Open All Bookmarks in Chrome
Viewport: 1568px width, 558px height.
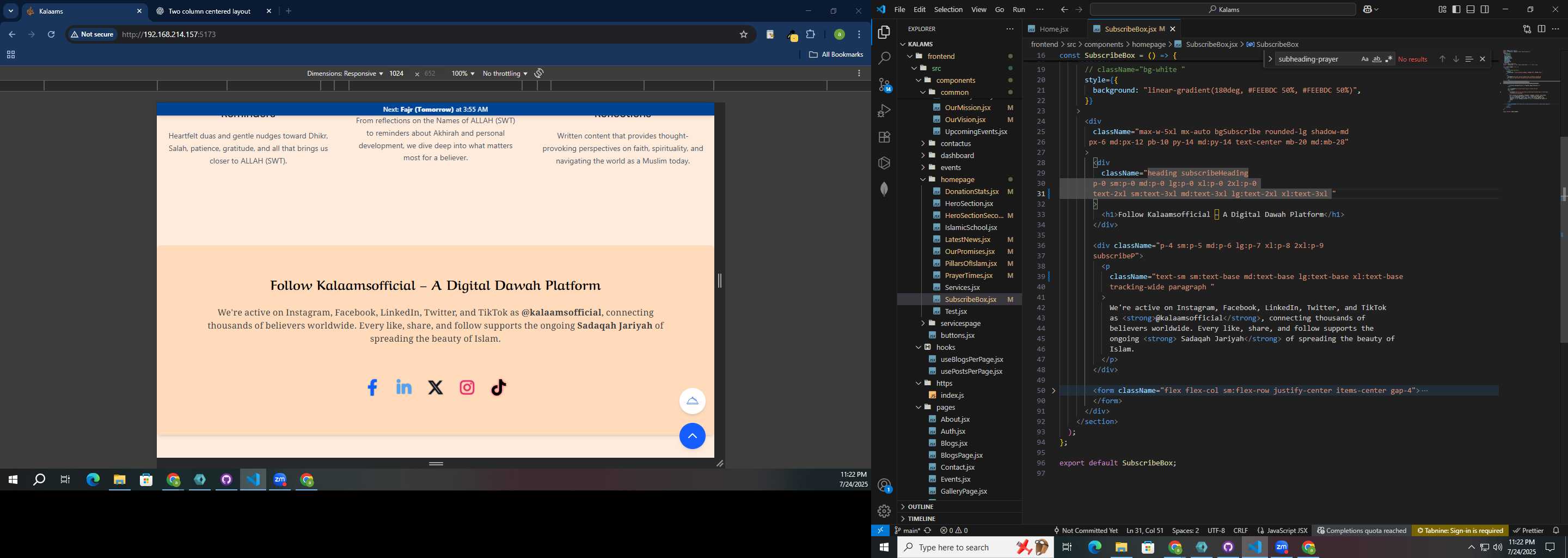(x=836, y=55)
